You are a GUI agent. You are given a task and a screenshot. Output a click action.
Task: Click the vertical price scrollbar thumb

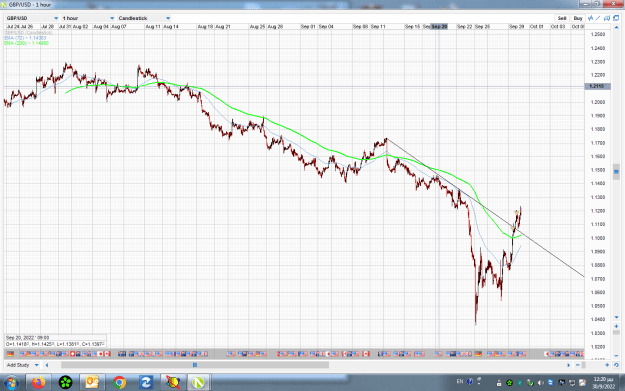[616, 171]
